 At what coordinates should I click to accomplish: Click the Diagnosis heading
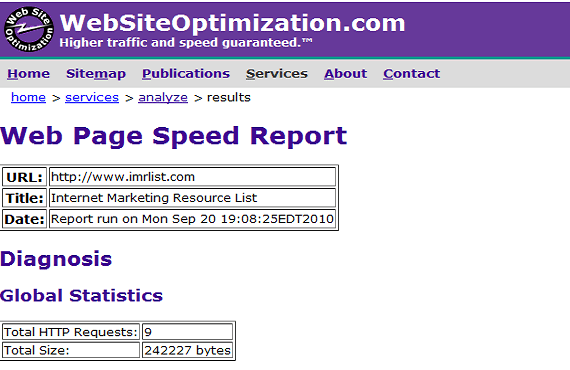[56, 259]
